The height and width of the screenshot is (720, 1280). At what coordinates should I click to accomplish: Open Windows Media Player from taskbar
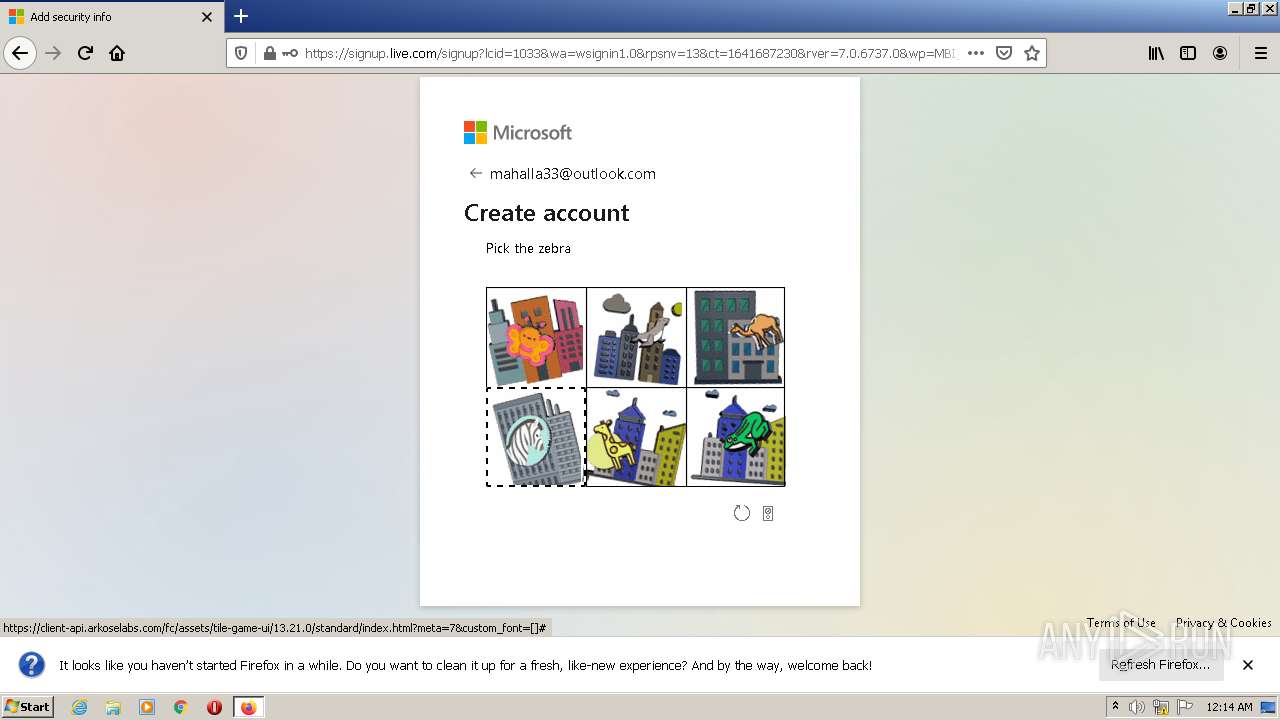[x=147, y=707]
